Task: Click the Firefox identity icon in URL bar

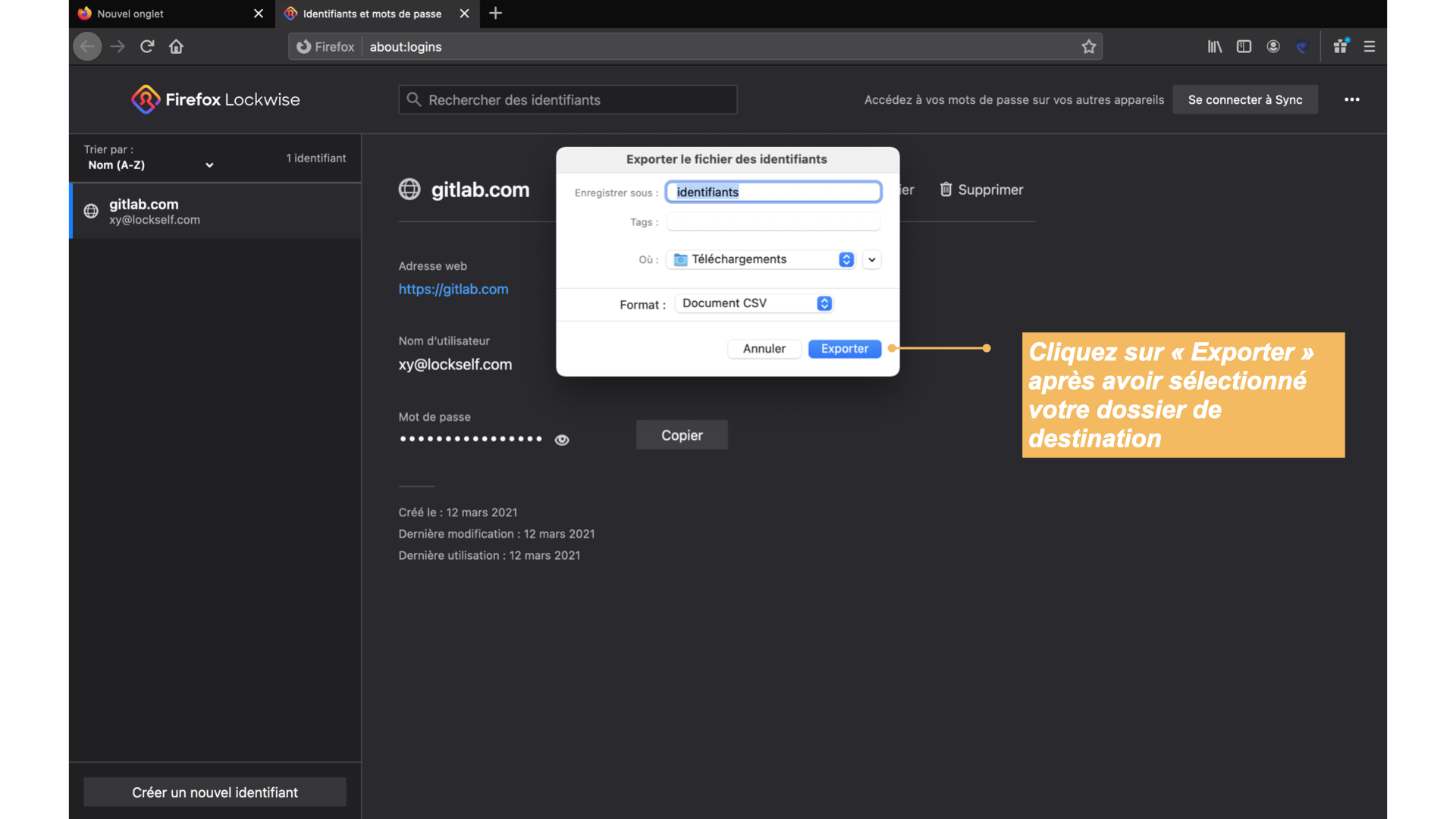Action: tap(303, 46)
